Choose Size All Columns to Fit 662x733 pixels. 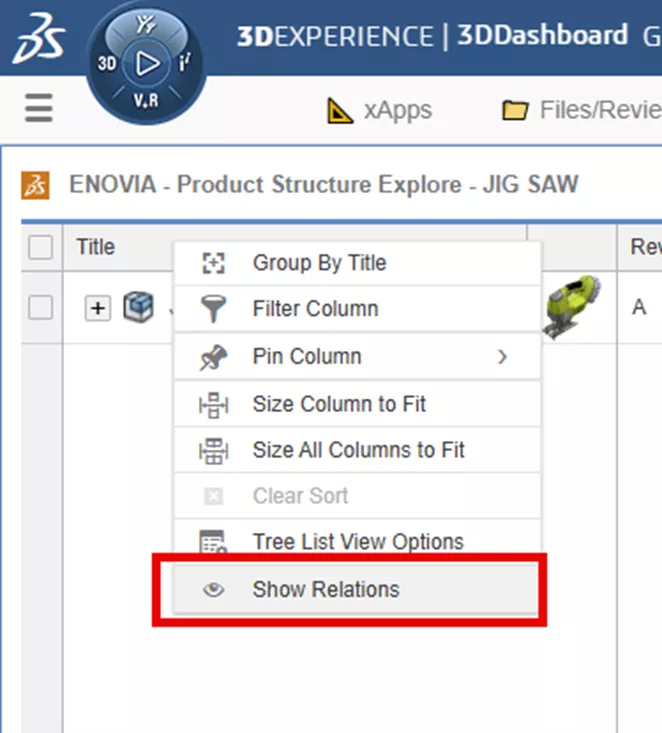click(358, 450)
